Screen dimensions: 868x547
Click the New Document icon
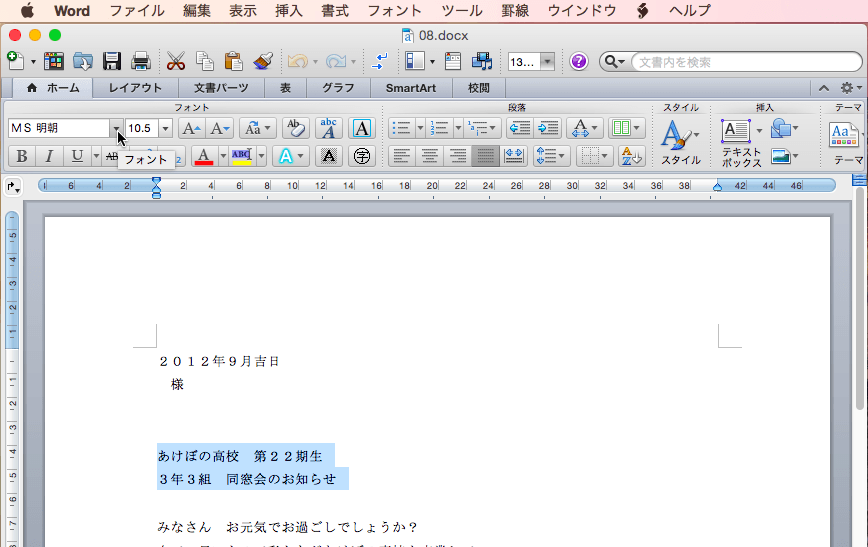[x=15, y=61]
